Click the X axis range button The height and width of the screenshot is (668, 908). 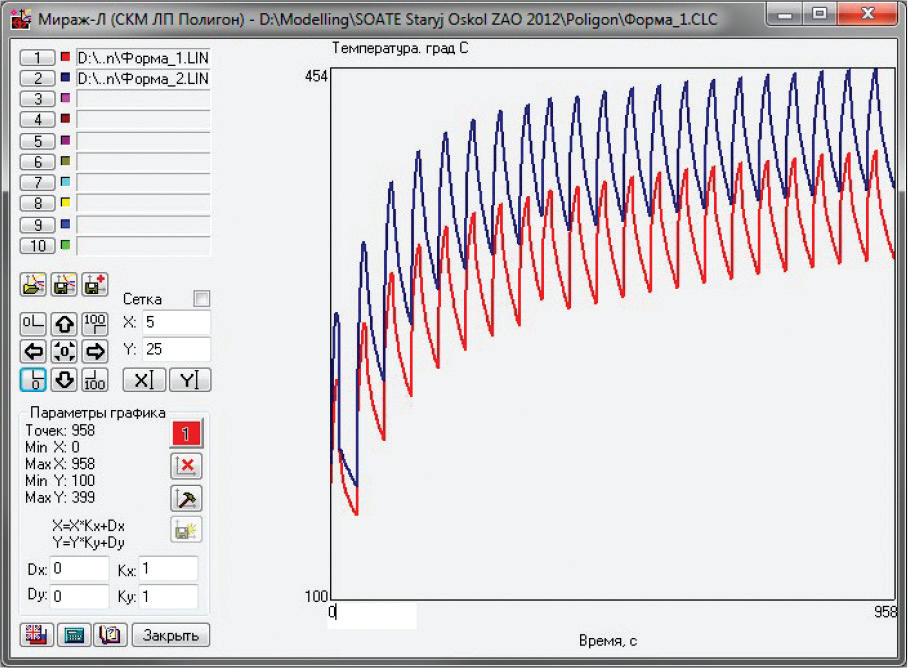coord(143,380)
